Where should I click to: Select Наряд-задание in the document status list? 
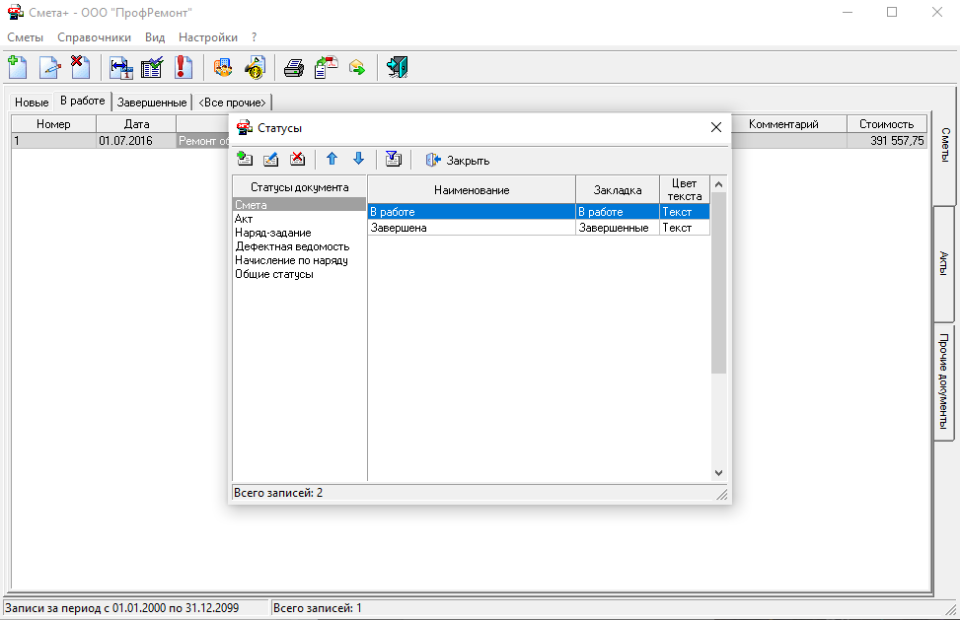coord(273,232)
